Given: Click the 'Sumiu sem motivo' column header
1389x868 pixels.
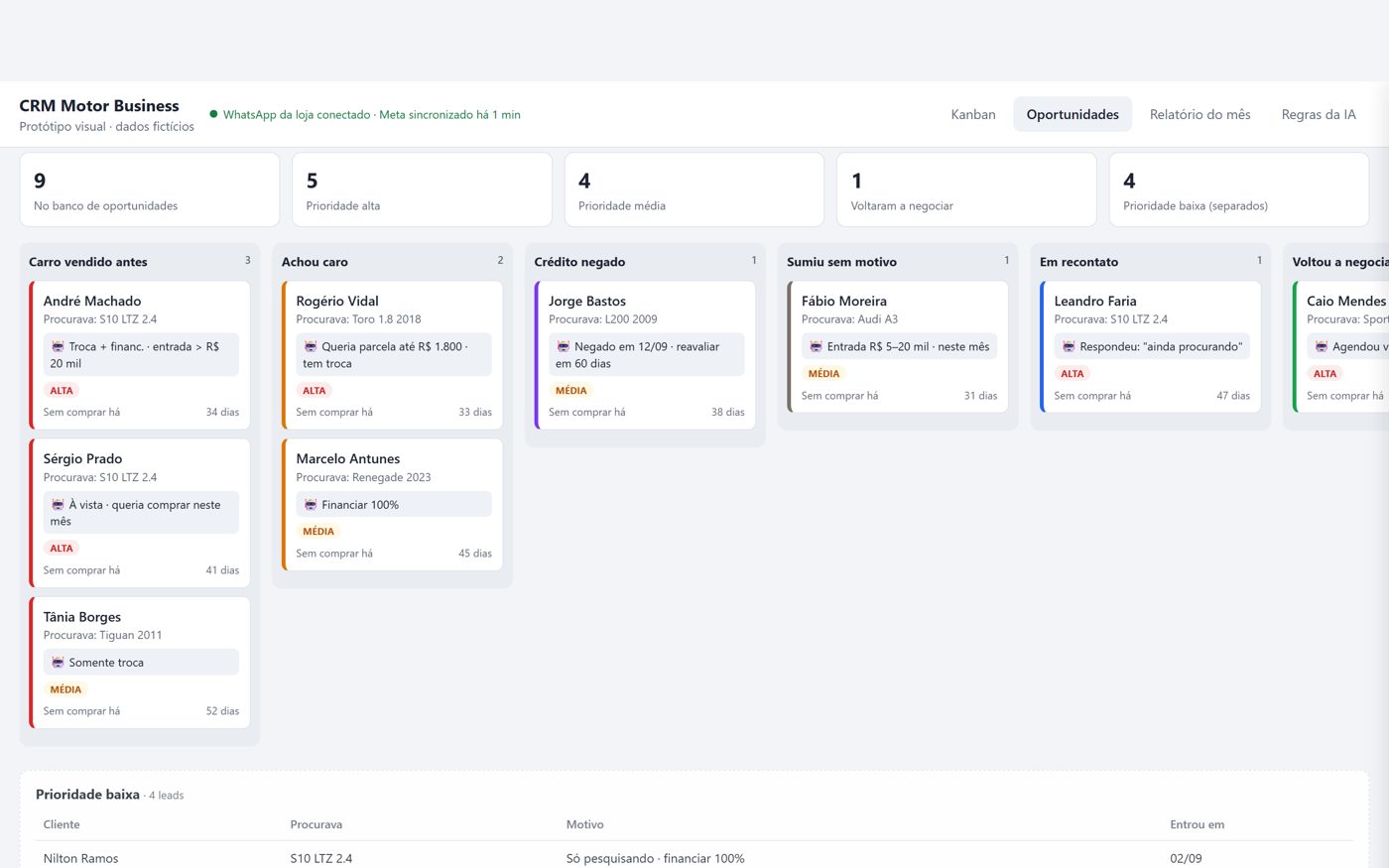Looking at the screenshot, I should coord(841,262).
